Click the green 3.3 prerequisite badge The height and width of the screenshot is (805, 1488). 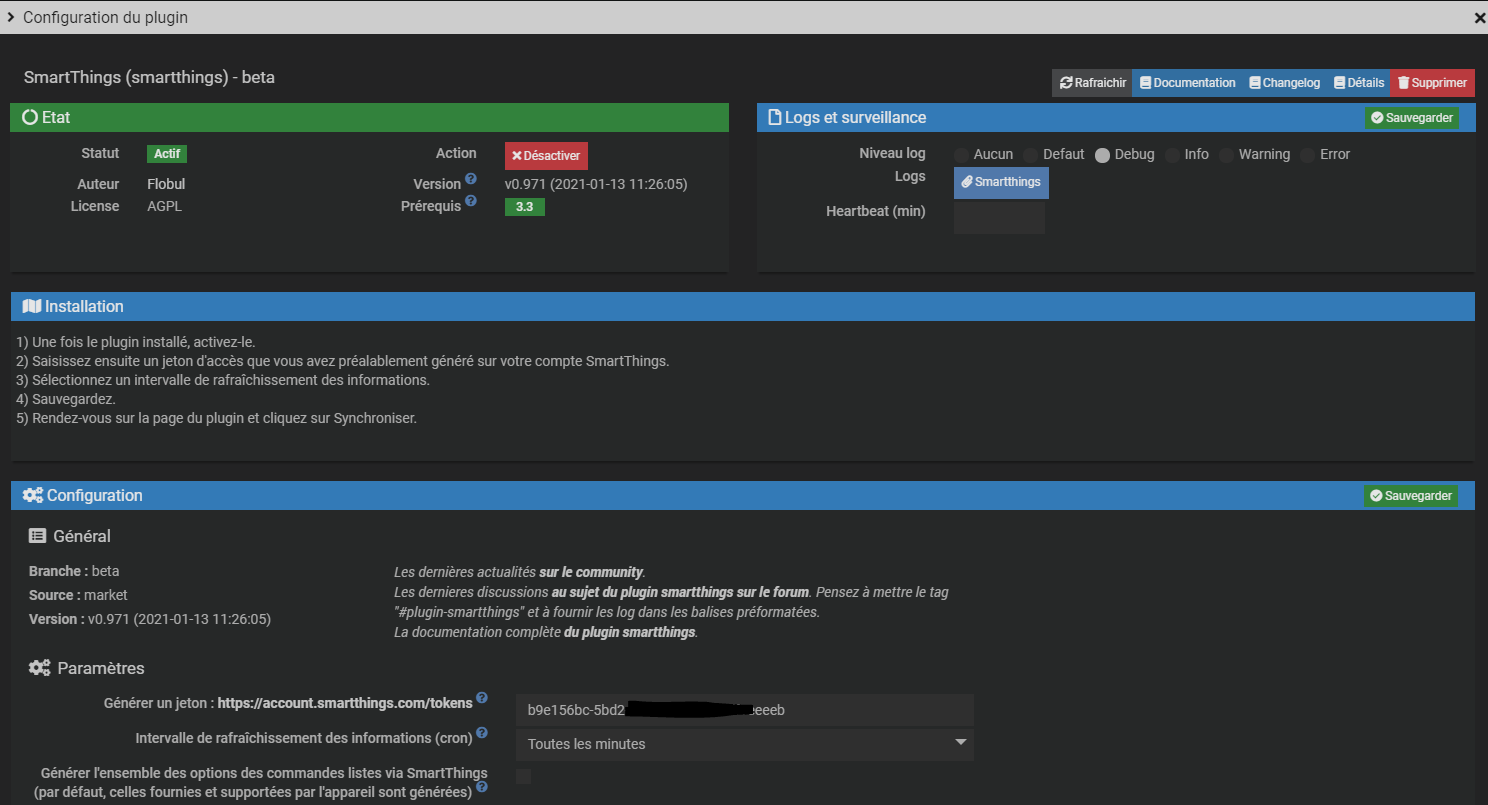tap(524, 207)
